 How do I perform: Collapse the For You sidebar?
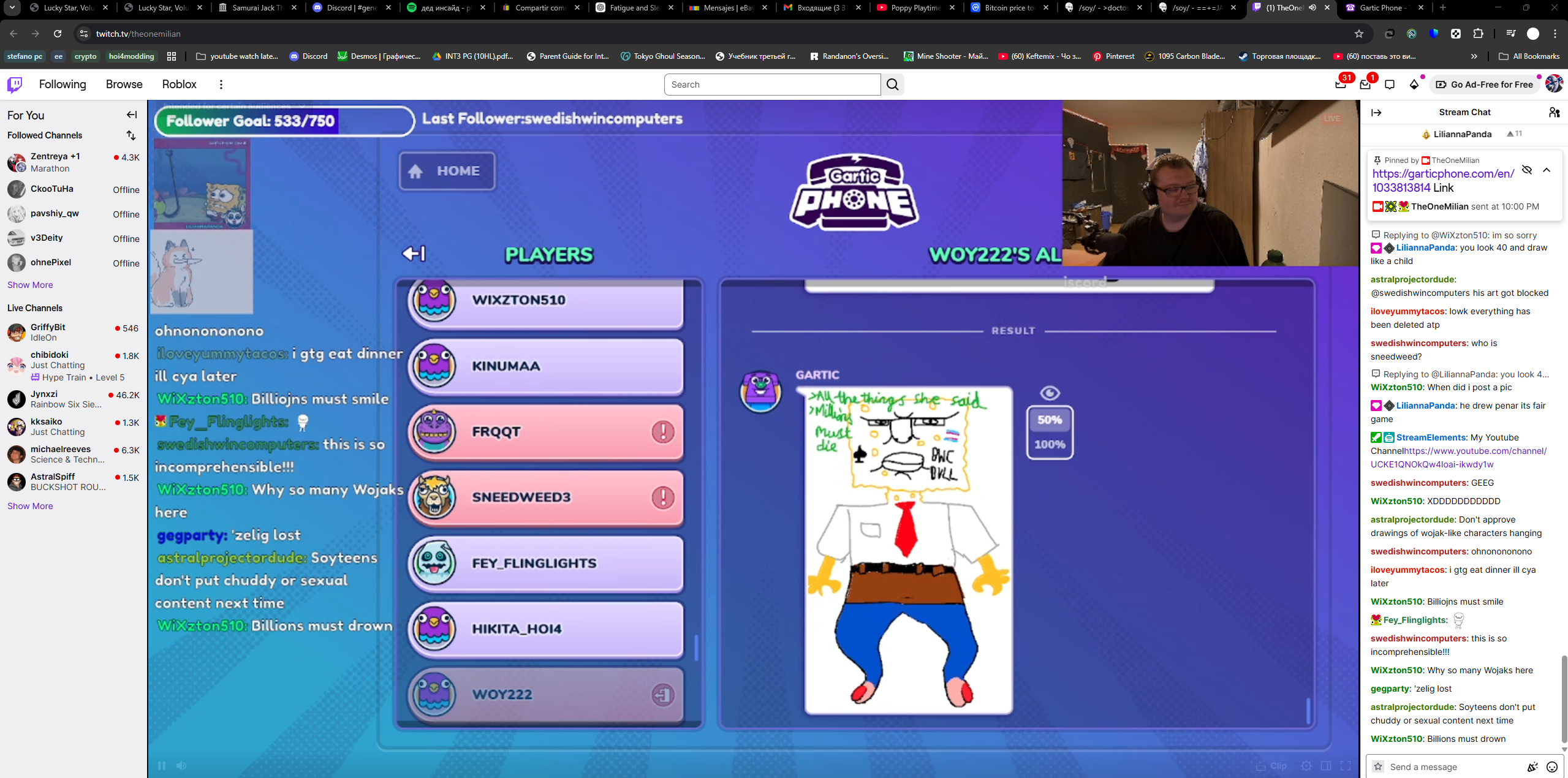click(x=132, y=115)
